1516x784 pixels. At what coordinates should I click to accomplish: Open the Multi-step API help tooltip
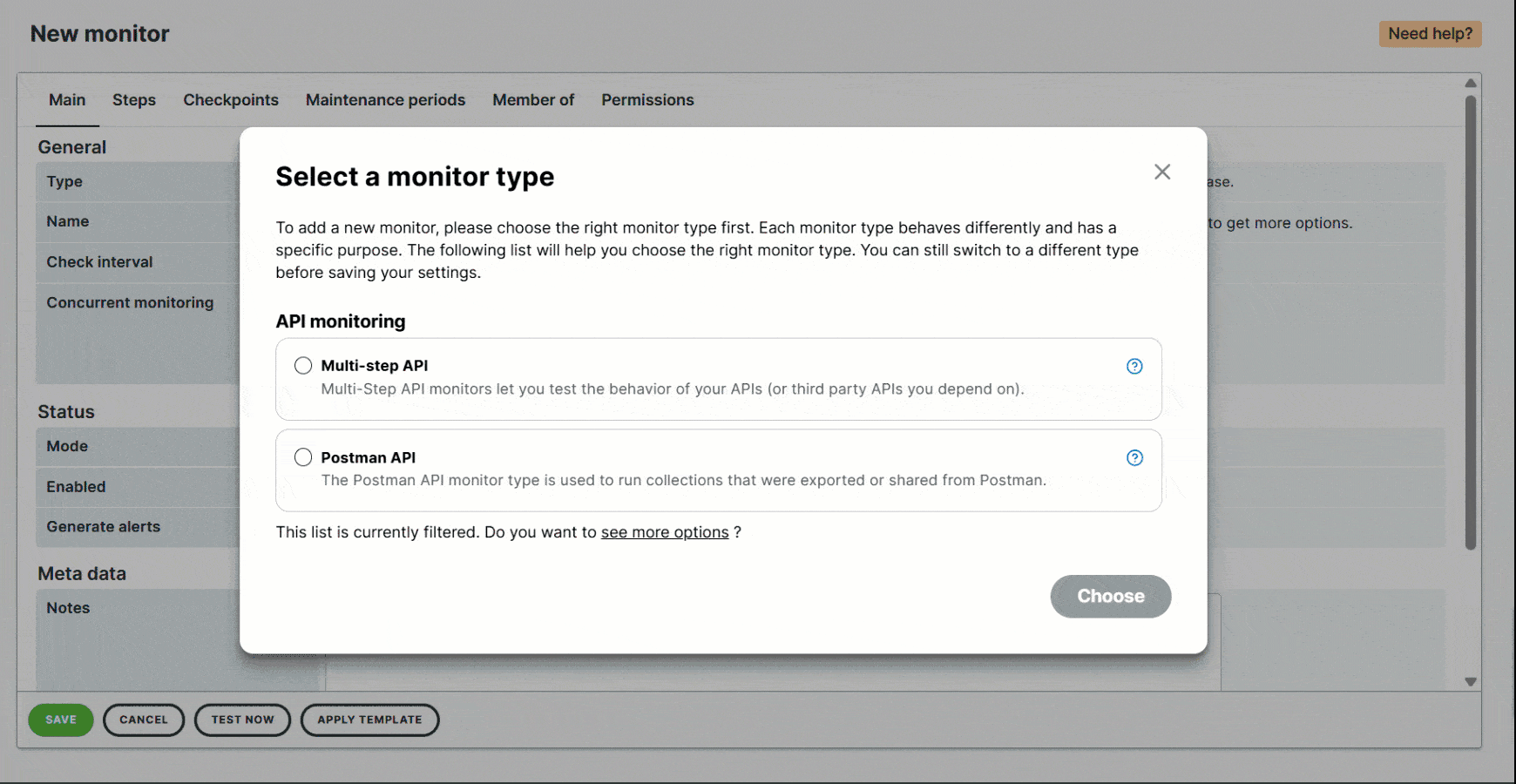tap(1134, 366)
